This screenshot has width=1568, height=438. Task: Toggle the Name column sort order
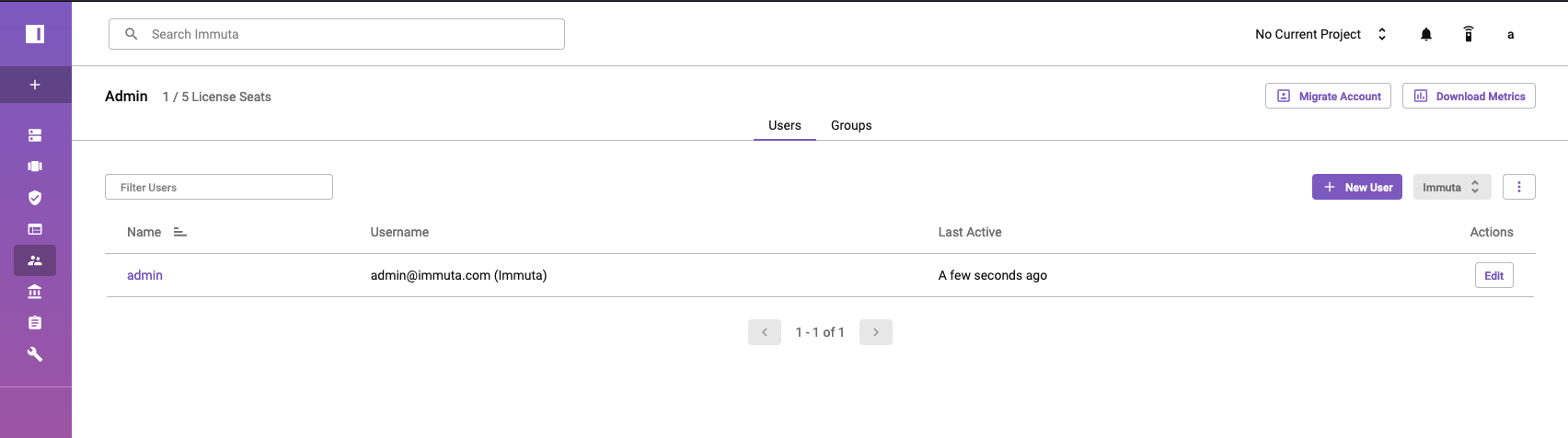[x=180, y=232]
